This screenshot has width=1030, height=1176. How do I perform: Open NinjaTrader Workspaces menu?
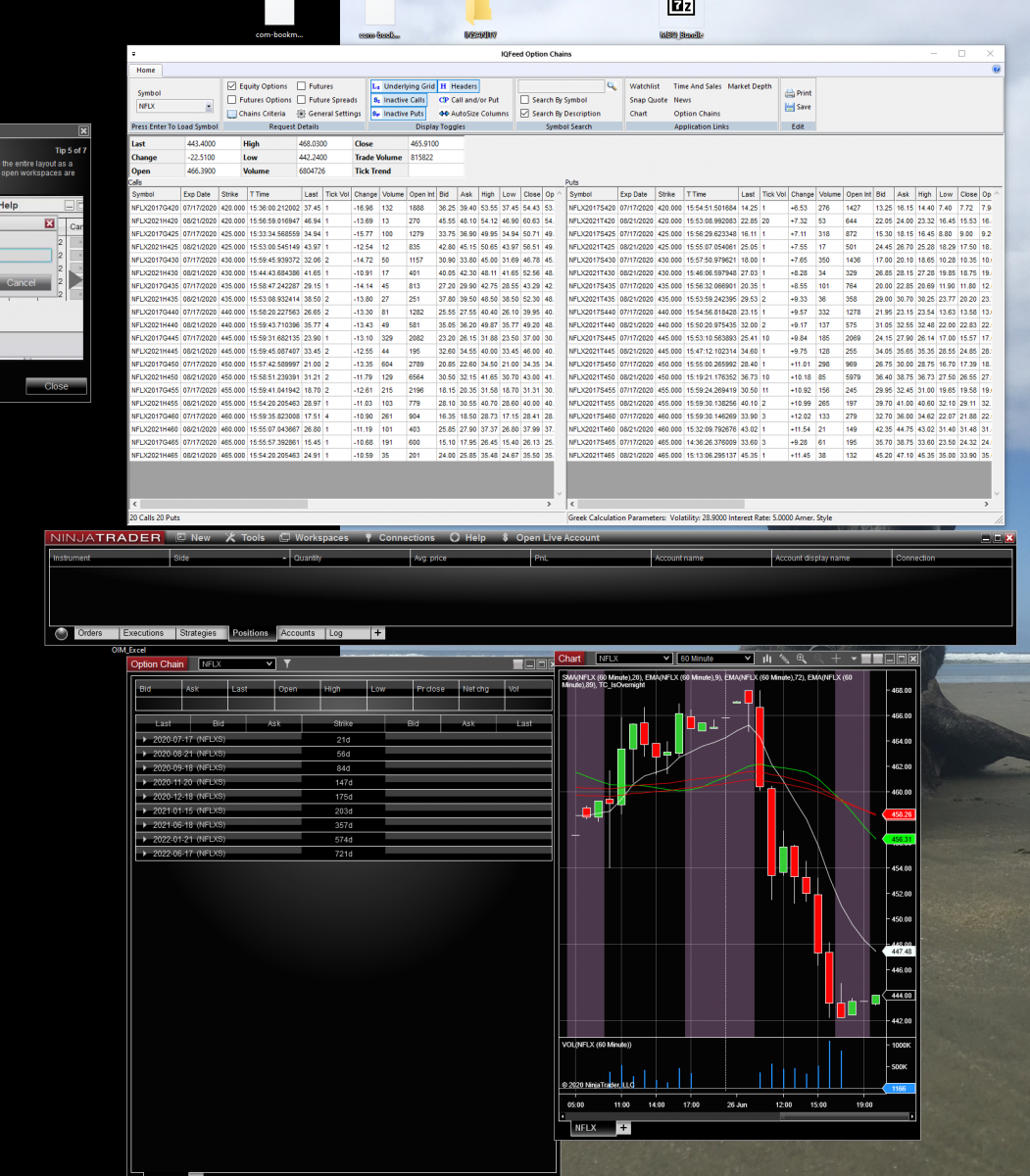coord(314,537)
